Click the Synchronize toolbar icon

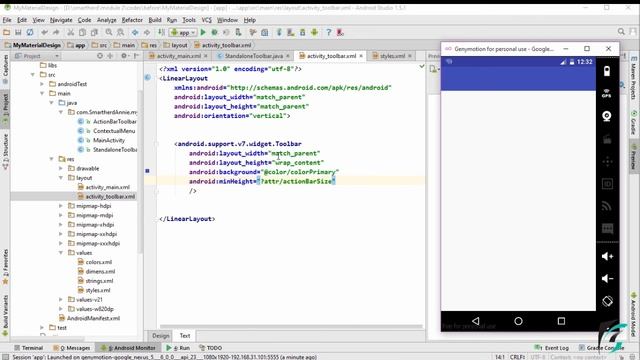(x=30, y=32)
